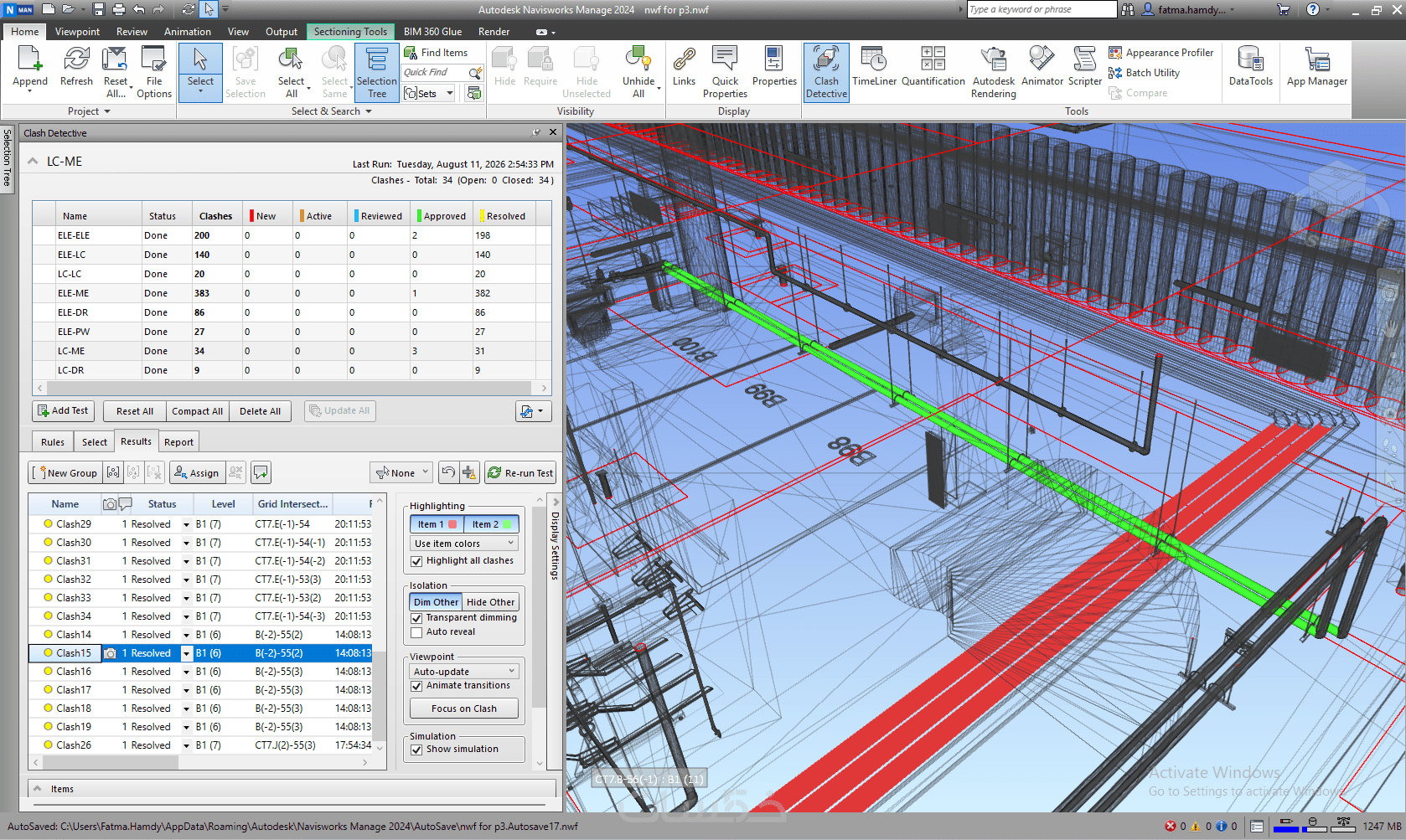Open Use item colors dropdown

pyautogui.click(x=464, y=544)
